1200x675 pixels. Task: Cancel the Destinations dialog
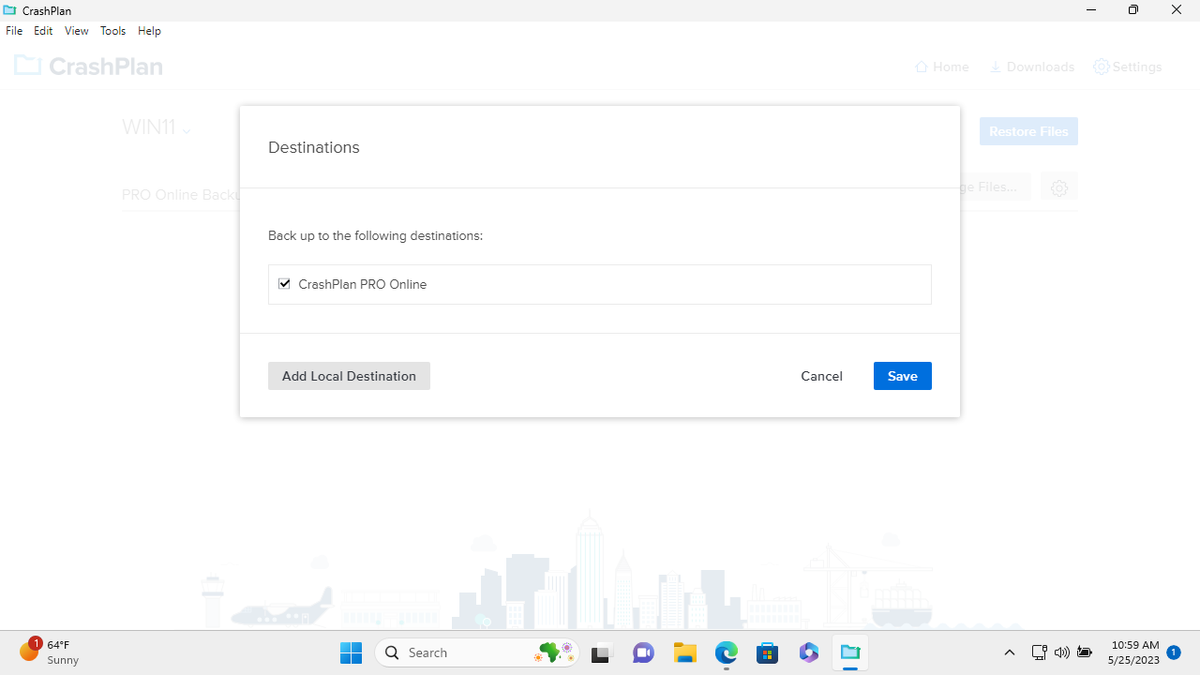(821, 376)
